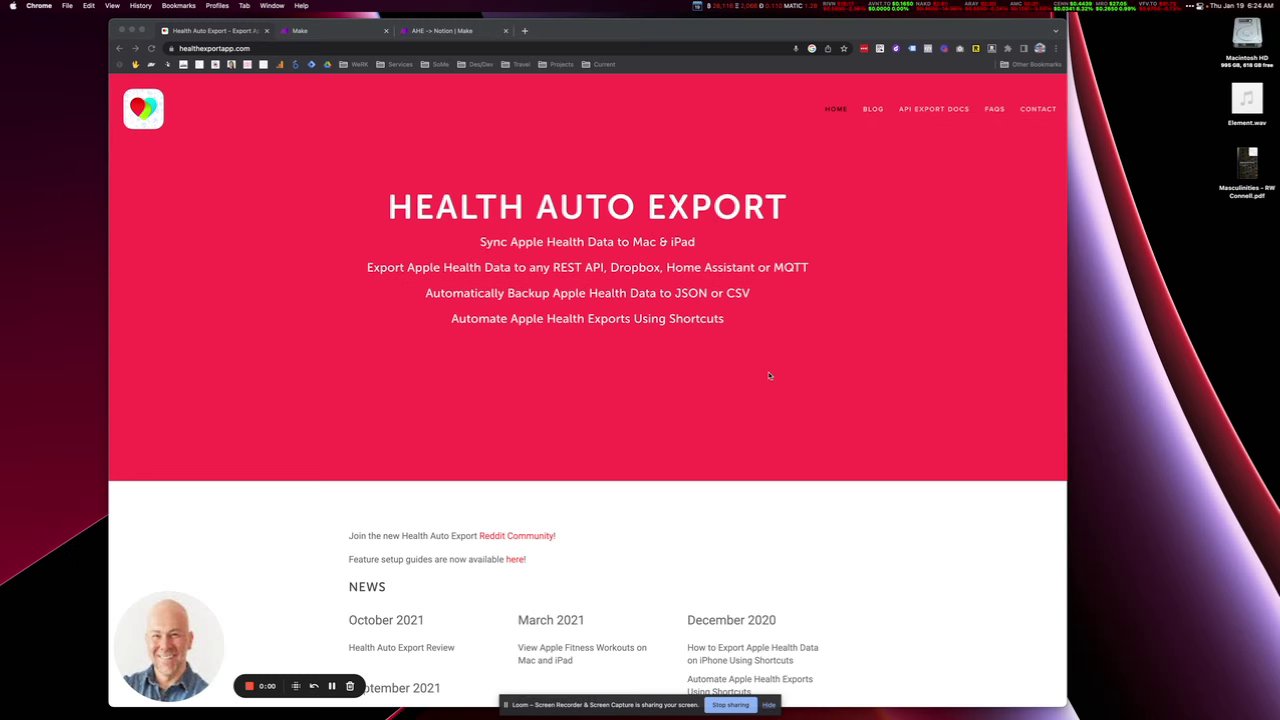Open the File menu
Image resolution: width=1280 pixels, height=720 pixels.
coord(67,6)
